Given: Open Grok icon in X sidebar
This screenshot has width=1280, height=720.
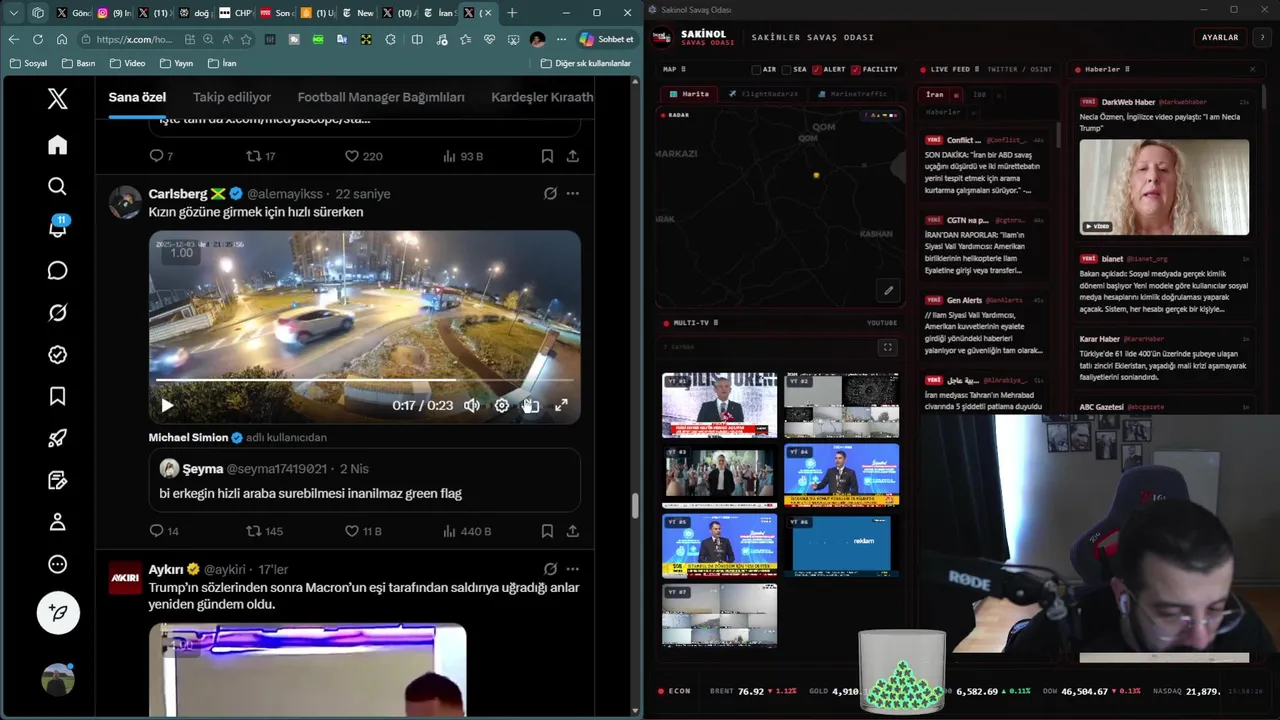Looking at the screenshot, I should tap(57, 313).
